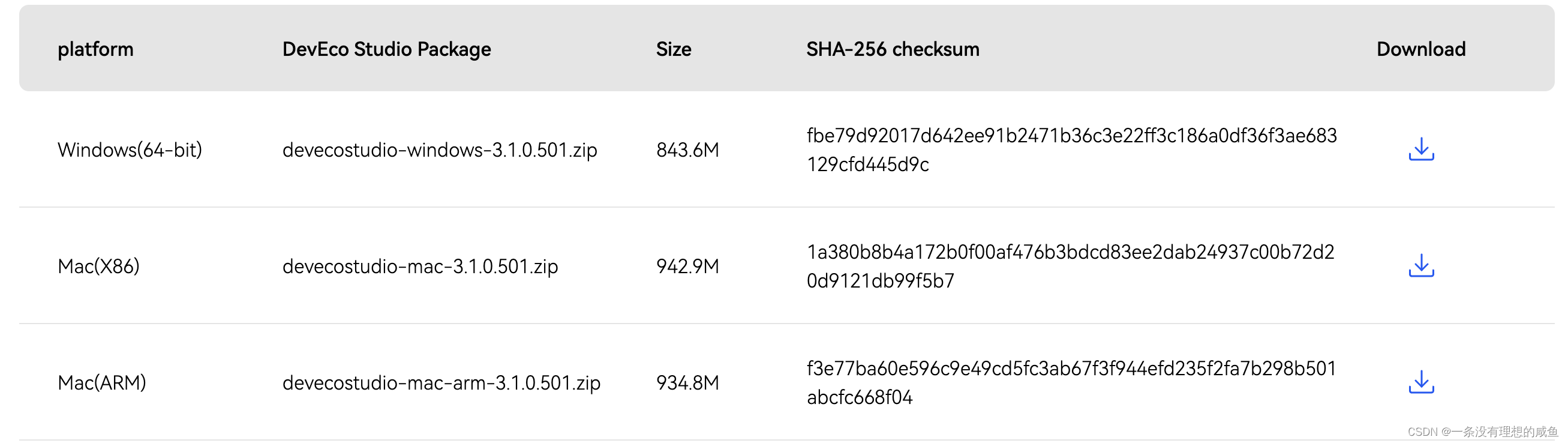The height and width of the screenshot is (443, 1568).
Task: Click the Windows(64-bit) platform cell
Action: (130, 150)
